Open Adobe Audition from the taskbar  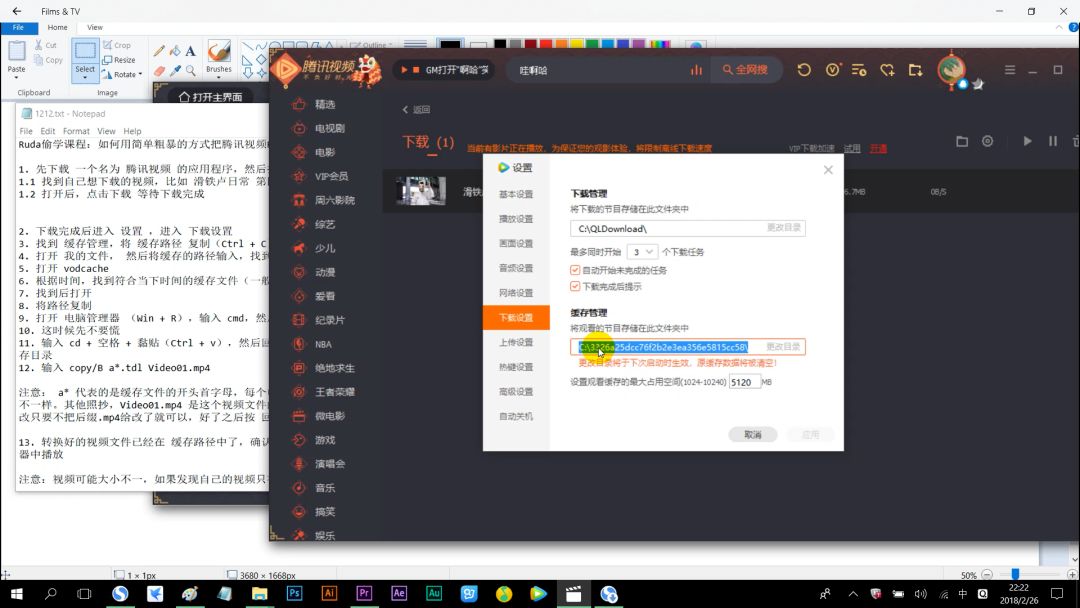pyautogui.click(x=434, y=594)
